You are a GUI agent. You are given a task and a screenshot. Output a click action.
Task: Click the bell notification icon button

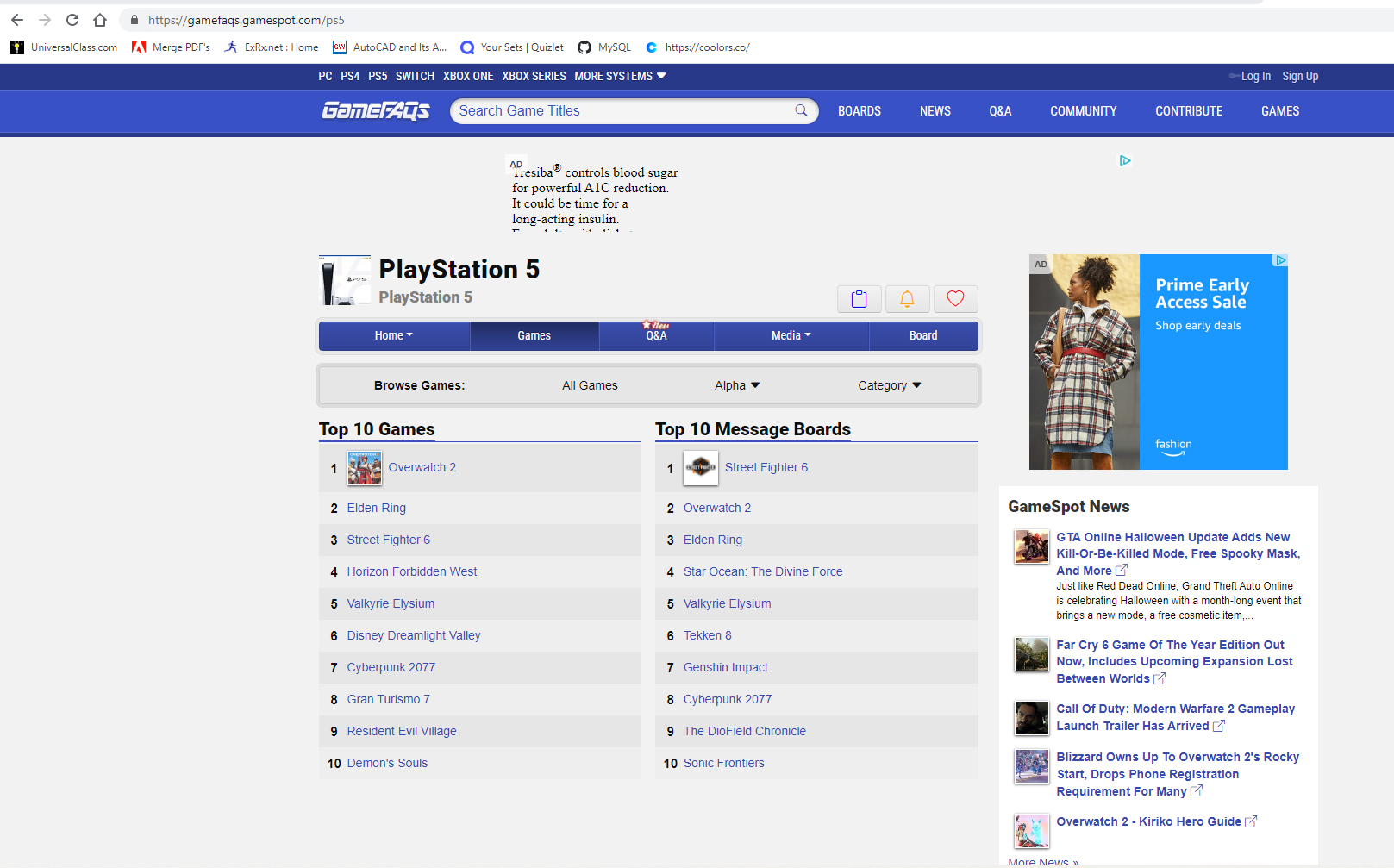pos(907,299)
